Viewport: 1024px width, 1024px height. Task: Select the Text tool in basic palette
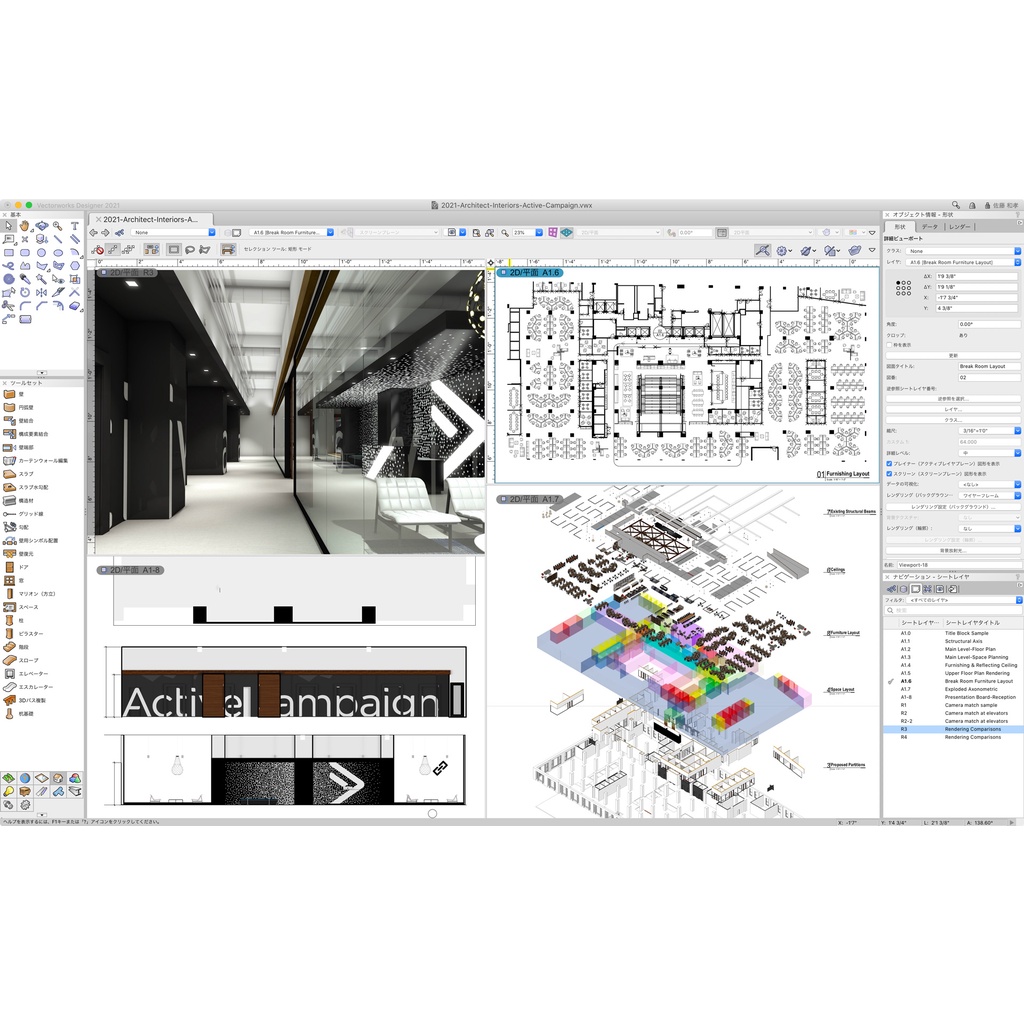pos(74,226)
